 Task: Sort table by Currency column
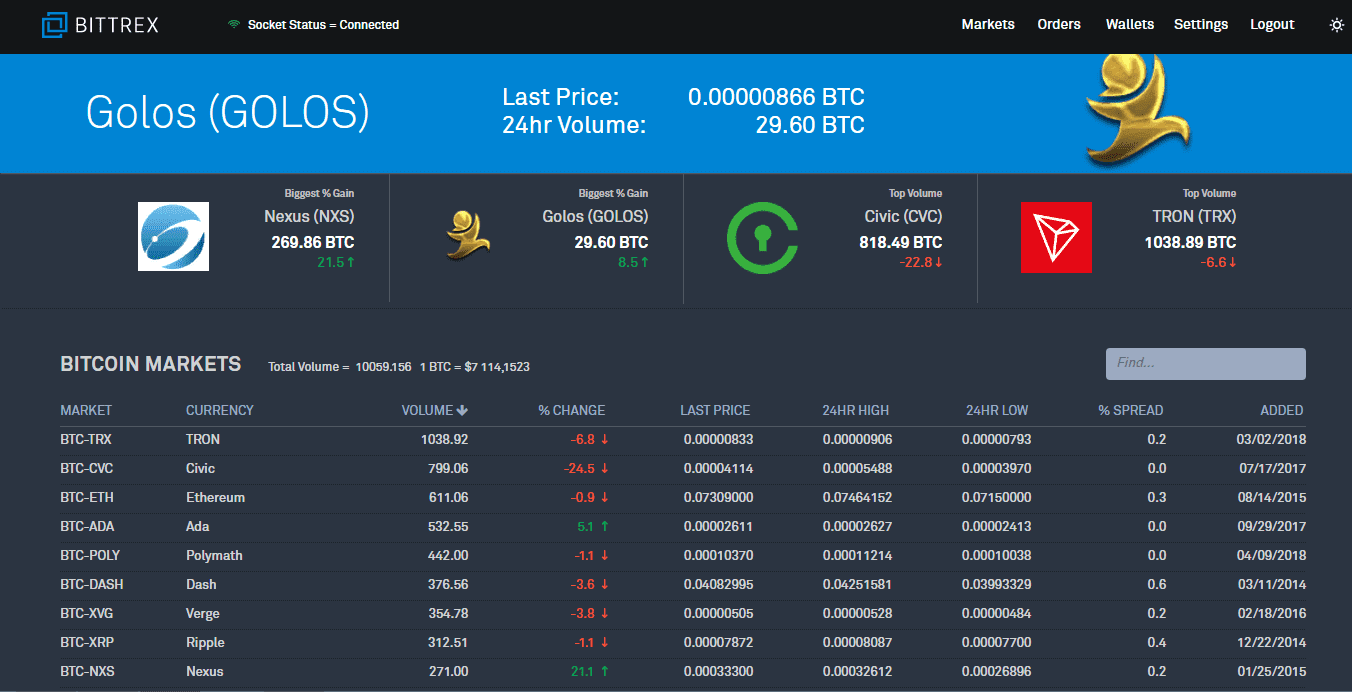point(220,410)
